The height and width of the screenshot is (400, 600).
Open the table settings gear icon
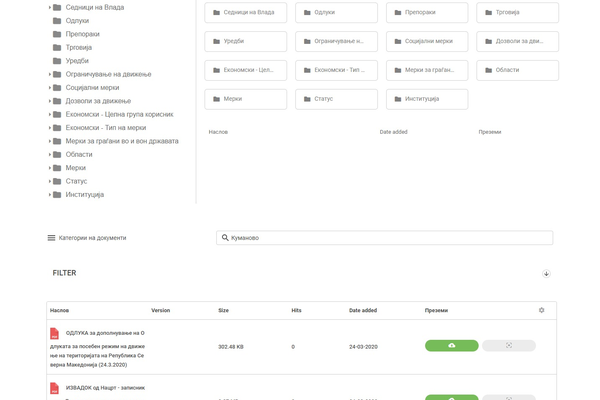pyautogui.click(x=542, y=310)
